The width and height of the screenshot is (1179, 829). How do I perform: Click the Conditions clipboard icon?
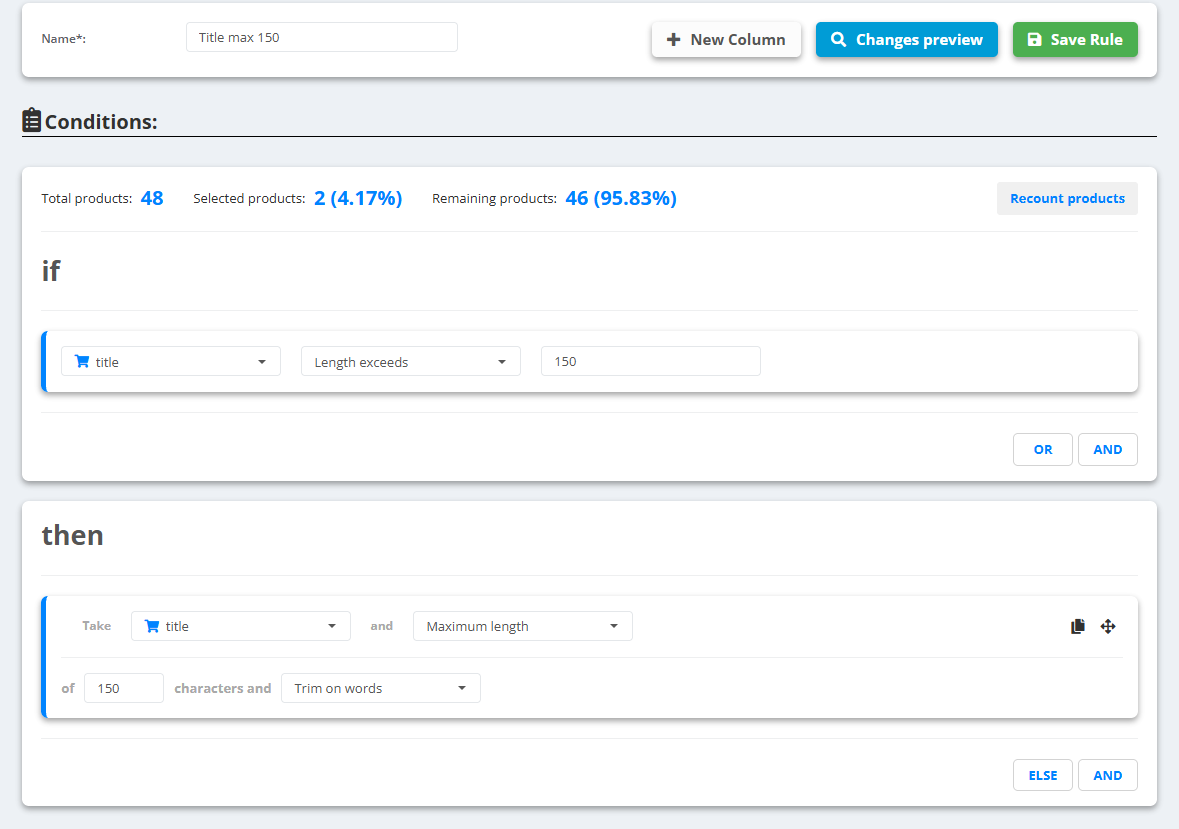click(x=32, y=120)
